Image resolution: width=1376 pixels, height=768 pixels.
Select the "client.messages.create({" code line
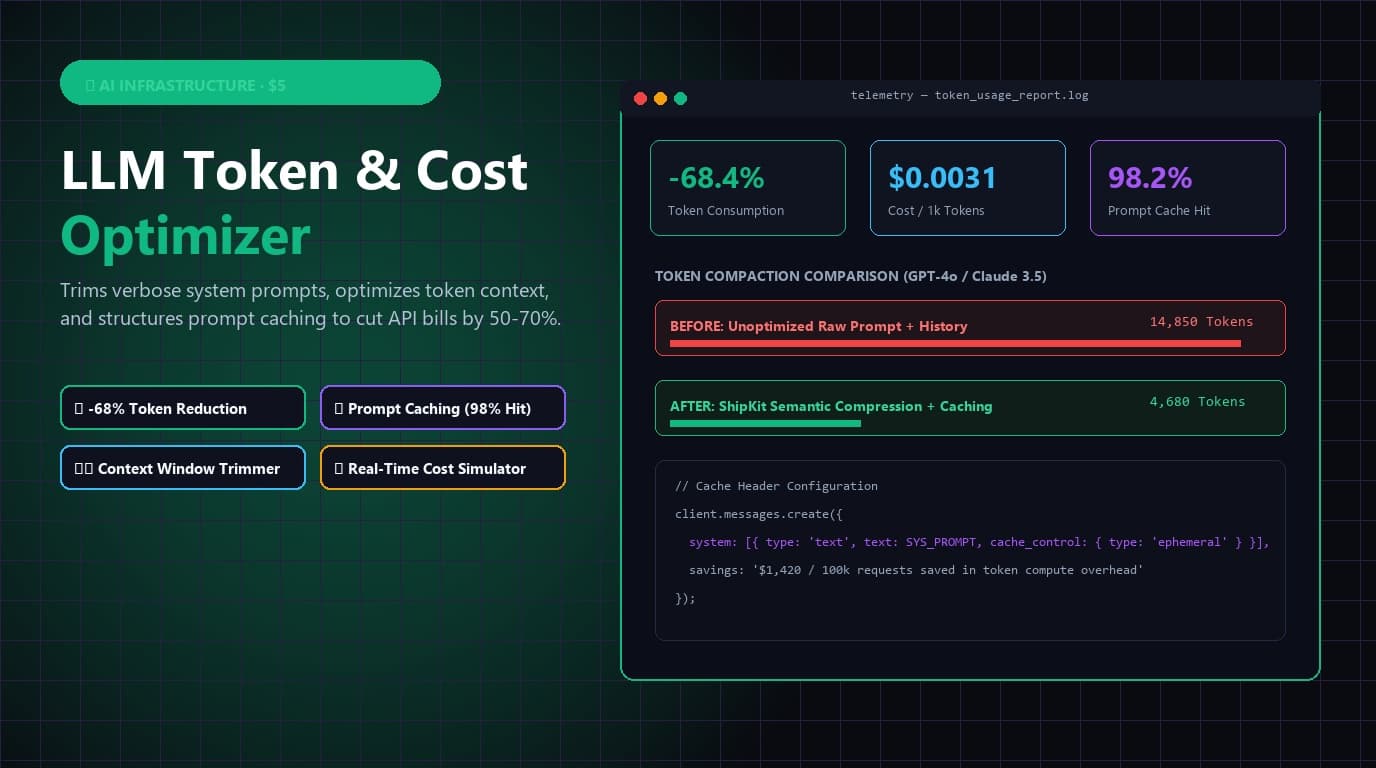tap(760, 514)
